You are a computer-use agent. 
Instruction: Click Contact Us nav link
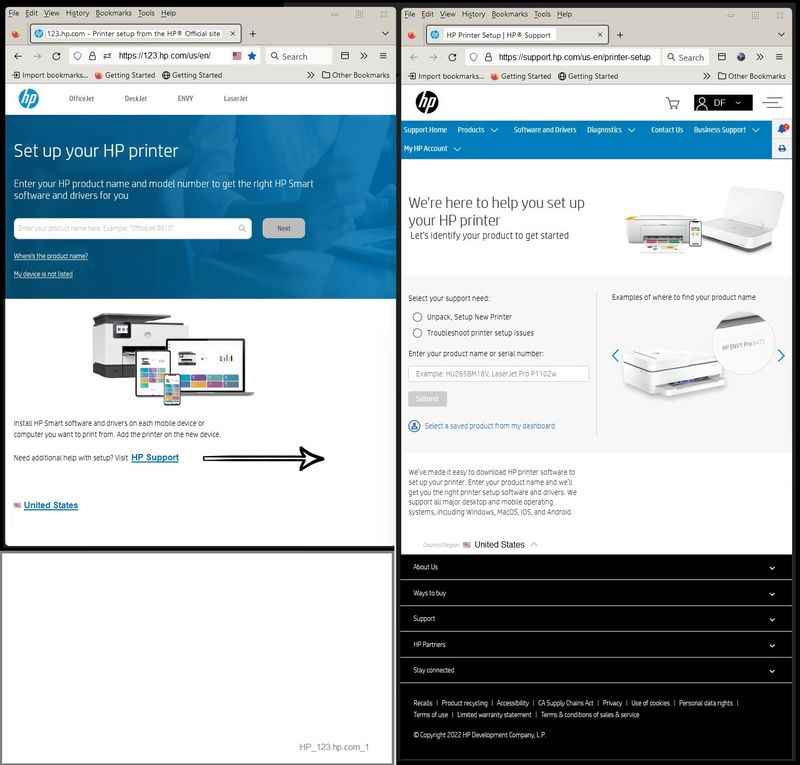666,130
